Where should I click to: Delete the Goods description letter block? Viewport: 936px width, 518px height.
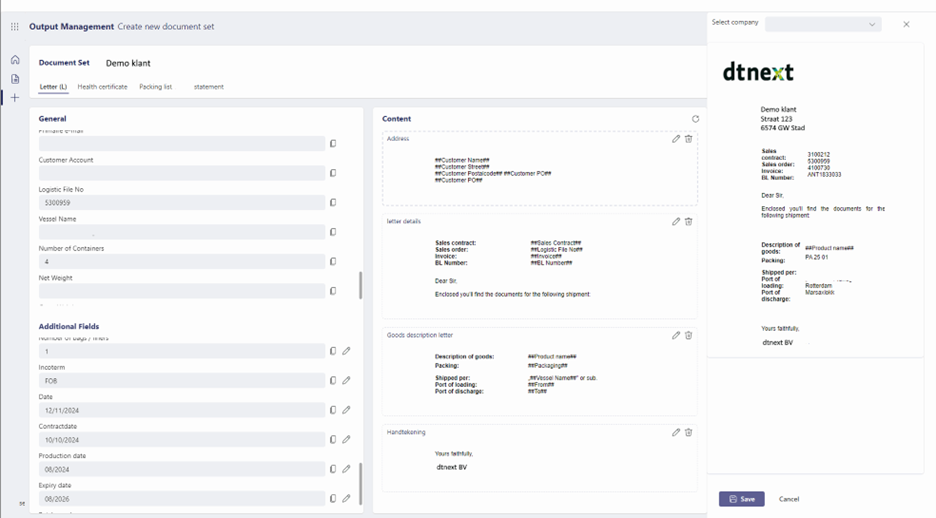coord(688,335)
